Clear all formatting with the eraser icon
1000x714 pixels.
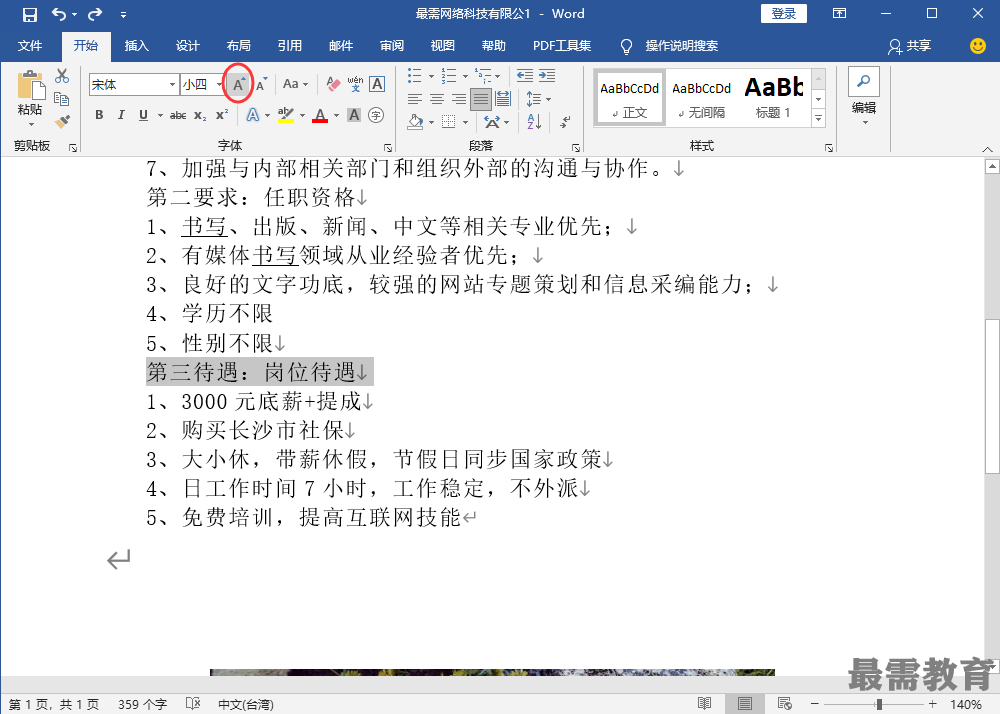(333, 84)
